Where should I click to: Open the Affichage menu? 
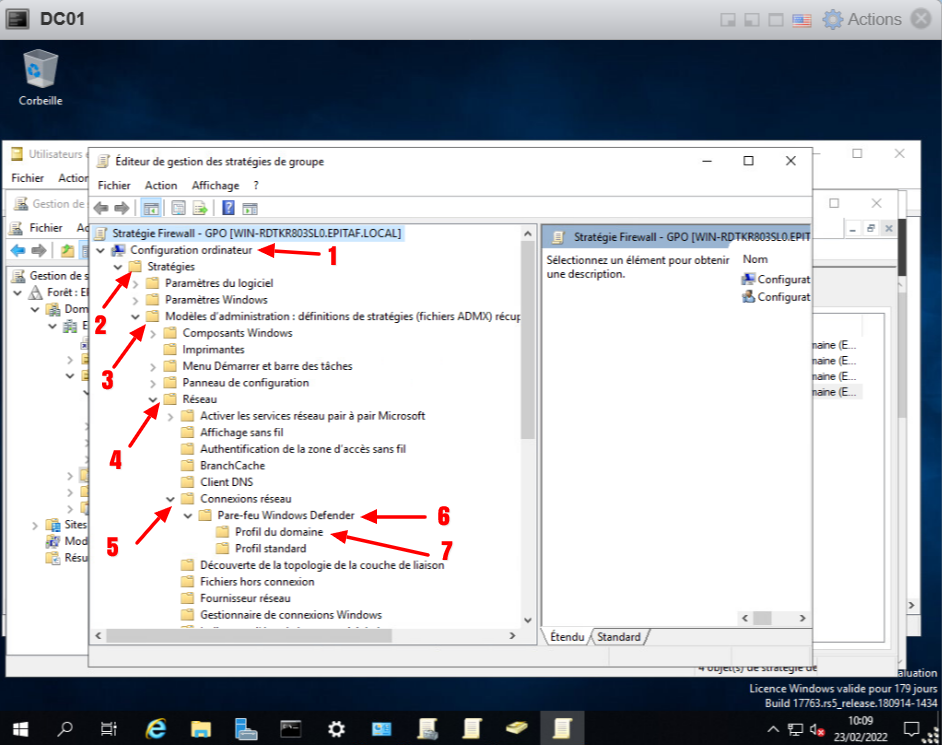point(215,185)
